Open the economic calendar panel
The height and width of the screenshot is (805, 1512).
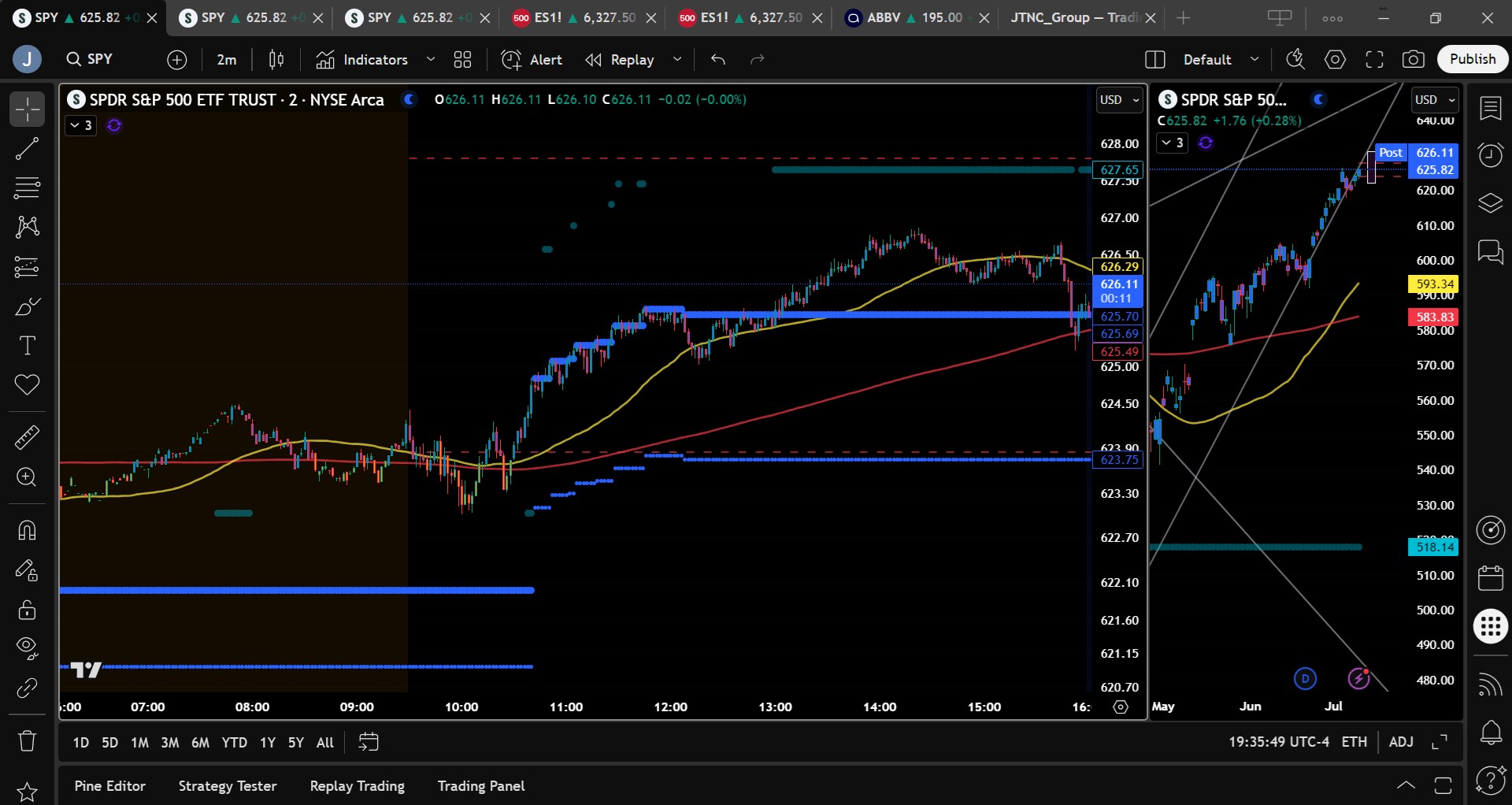[1491, 577]
